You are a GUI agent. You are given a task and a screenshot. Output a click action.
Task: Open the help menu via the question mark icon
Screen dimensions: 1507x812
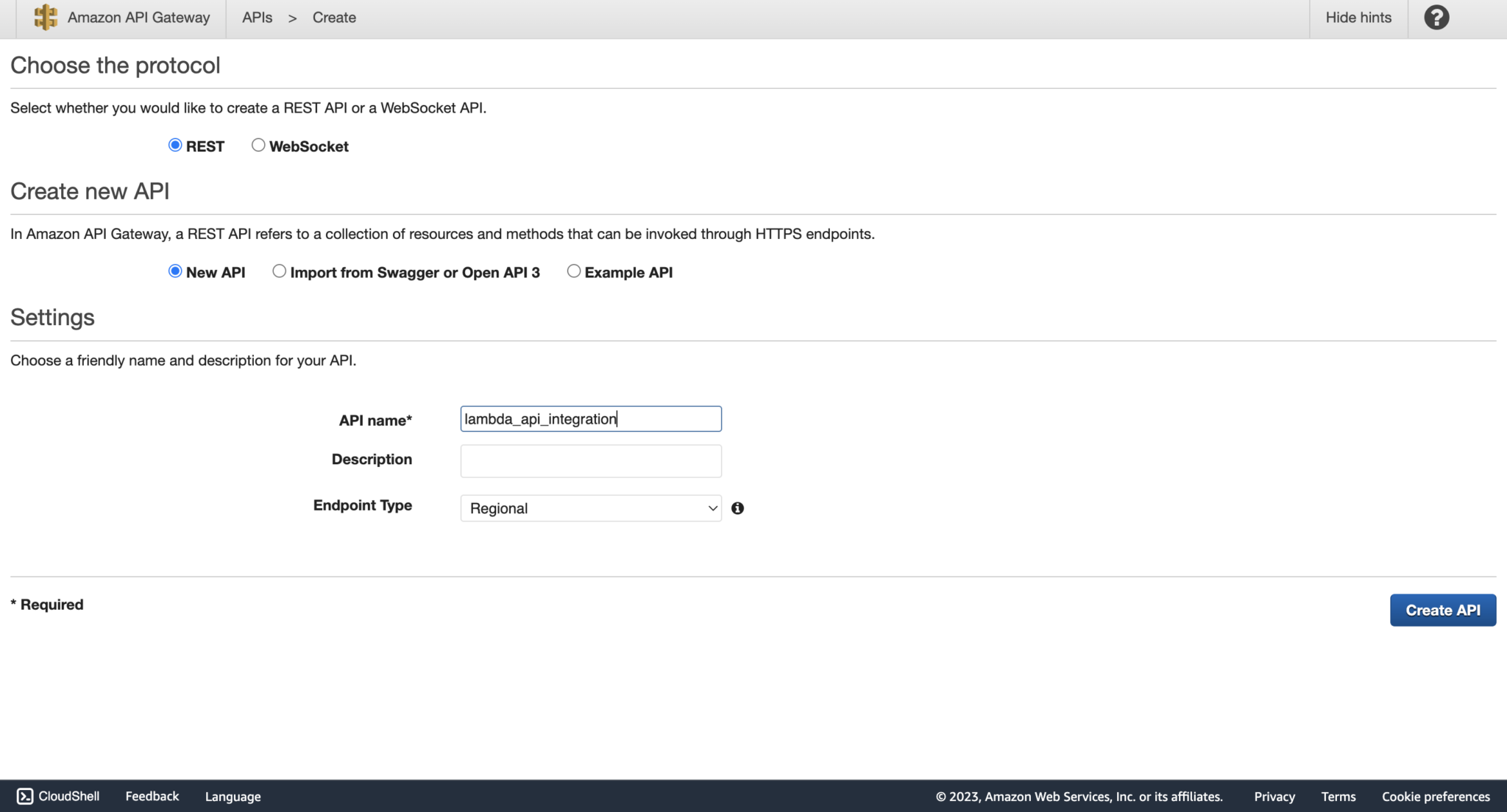(1436, 16)
